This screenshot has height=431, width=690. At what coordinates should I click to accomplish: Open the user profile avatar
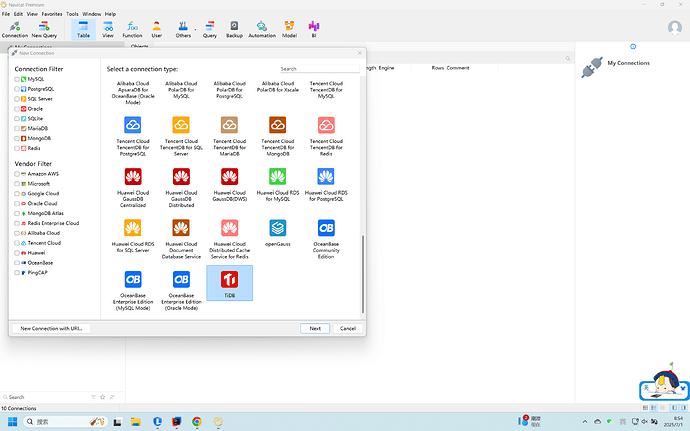[x=675, y=28]
